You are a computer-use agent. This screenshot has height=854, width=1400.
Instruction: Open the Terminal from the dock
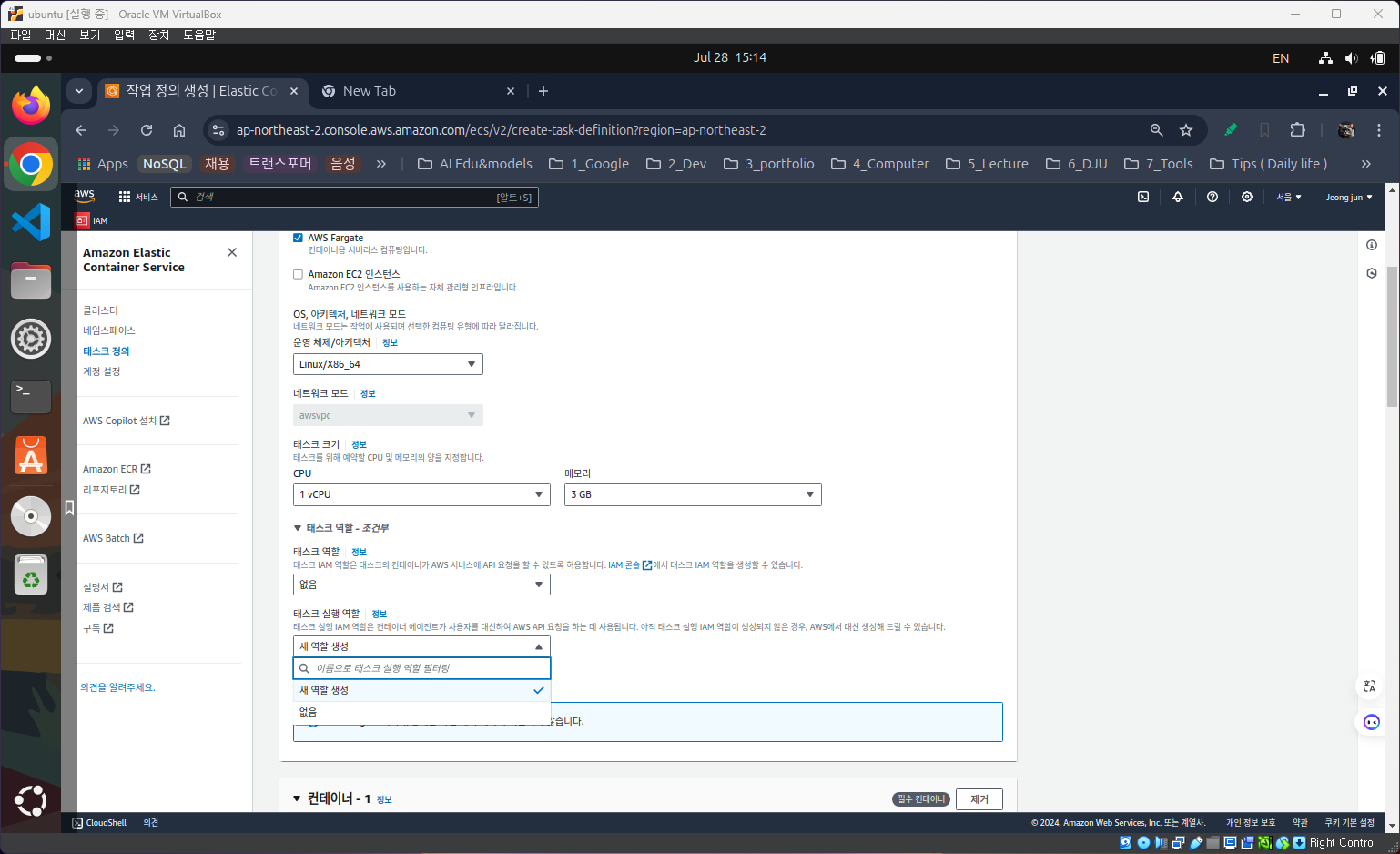tap(31, 397)
